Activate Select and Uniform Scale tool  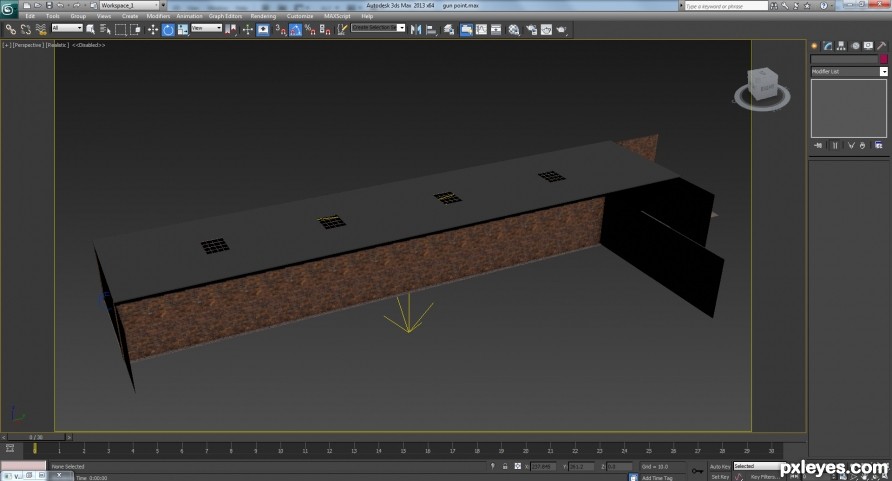pos(183,30)
